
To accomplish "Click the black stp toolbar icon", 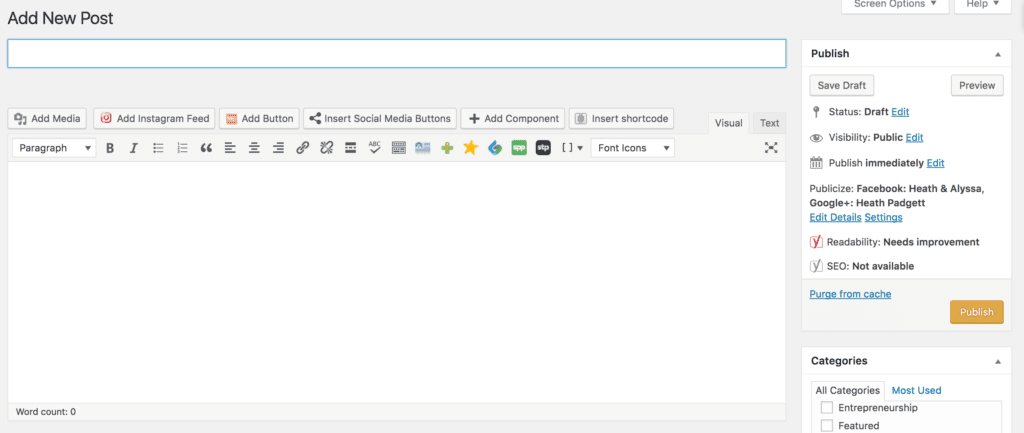I will [543, 148].
